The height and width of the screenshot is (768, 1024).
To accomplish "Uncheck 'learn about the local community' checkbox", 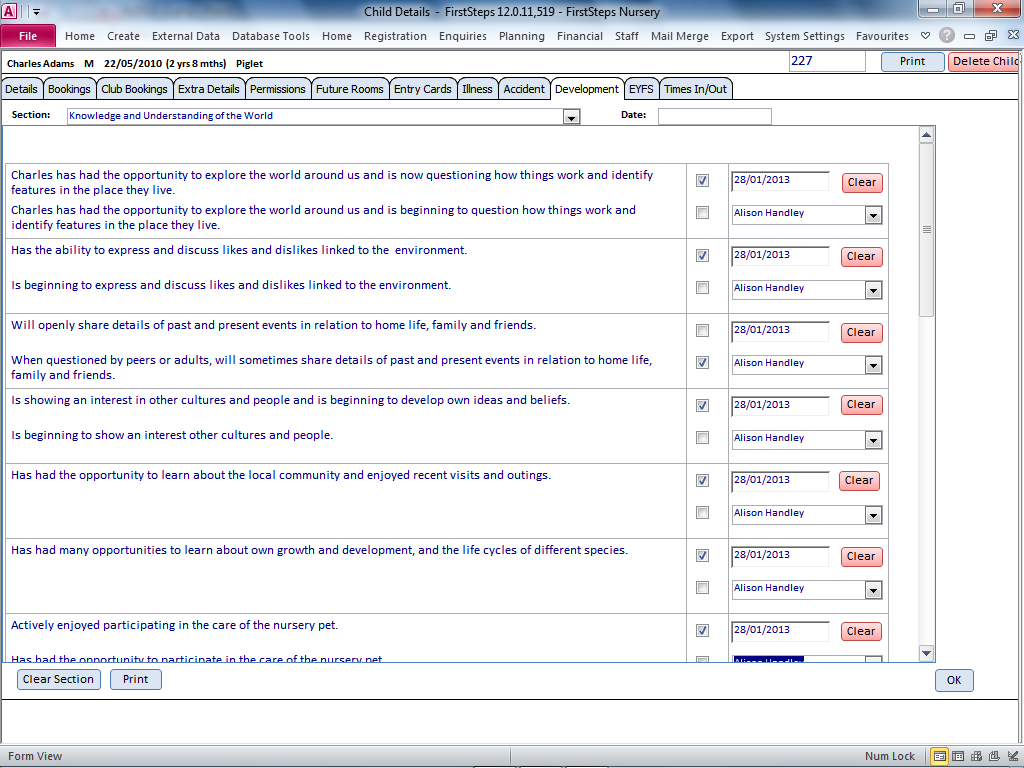I will tap(703, 481).
